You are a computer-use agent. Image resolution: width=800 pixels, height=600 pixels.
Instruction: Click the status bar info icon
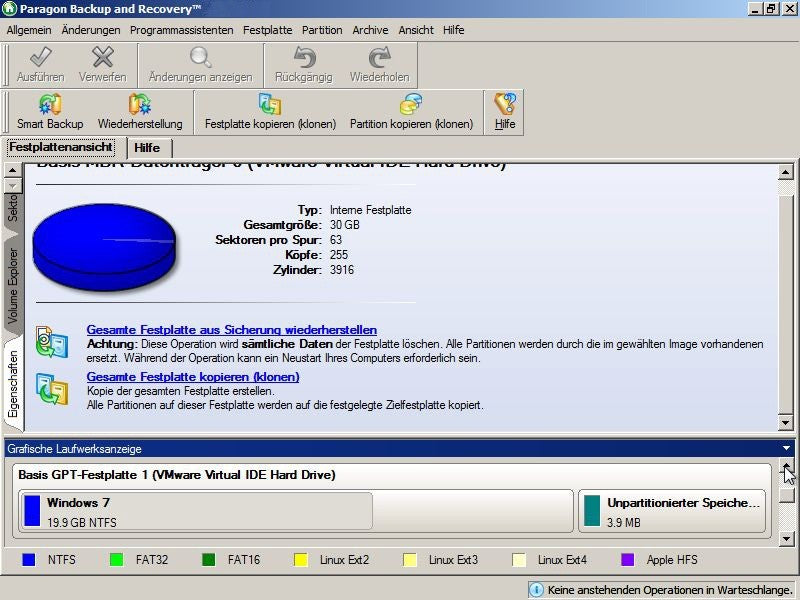[x=536, y=589]
